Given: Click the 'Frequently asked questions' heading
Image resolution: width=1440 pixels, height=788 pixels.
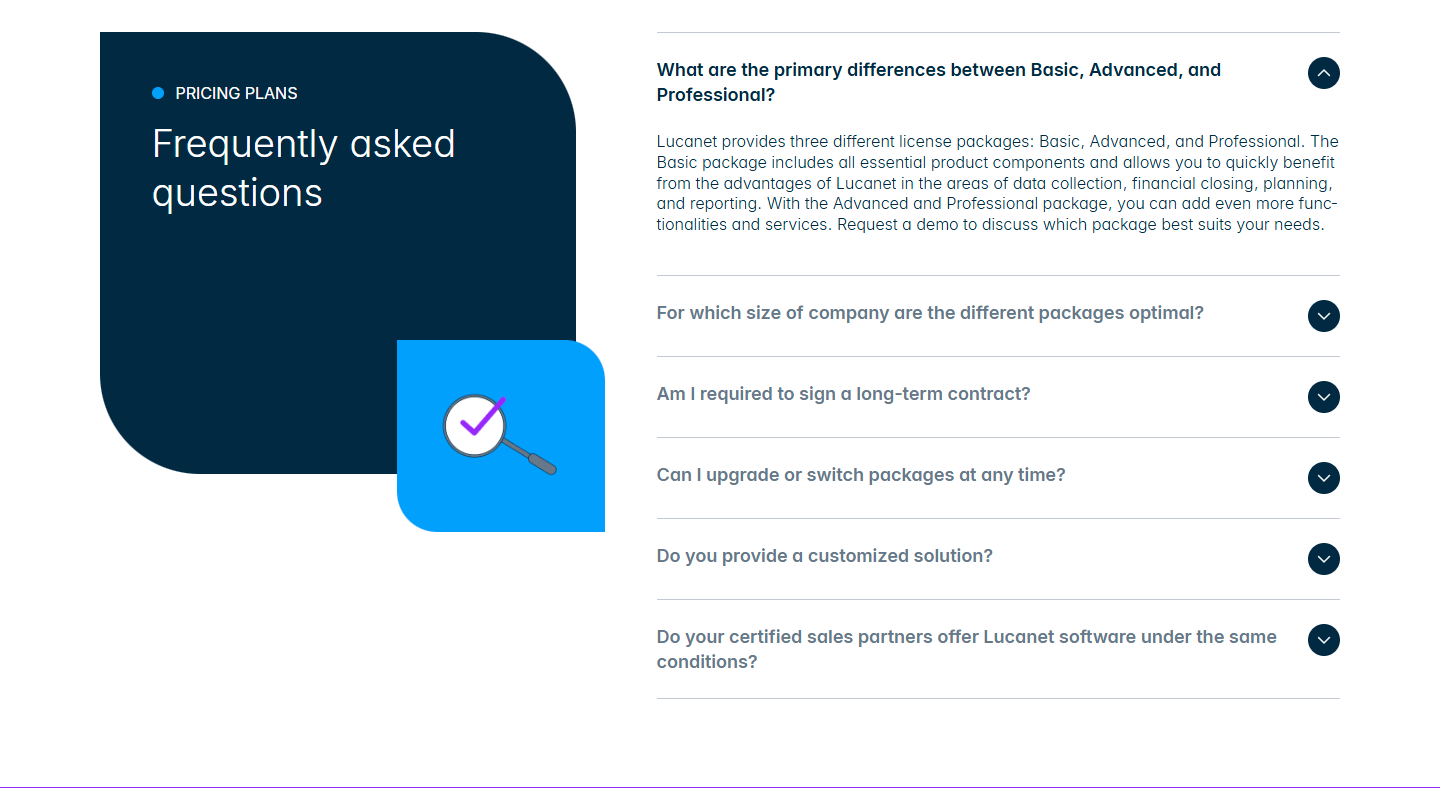Looking at the screenshot, I should (x=303, y=168).
